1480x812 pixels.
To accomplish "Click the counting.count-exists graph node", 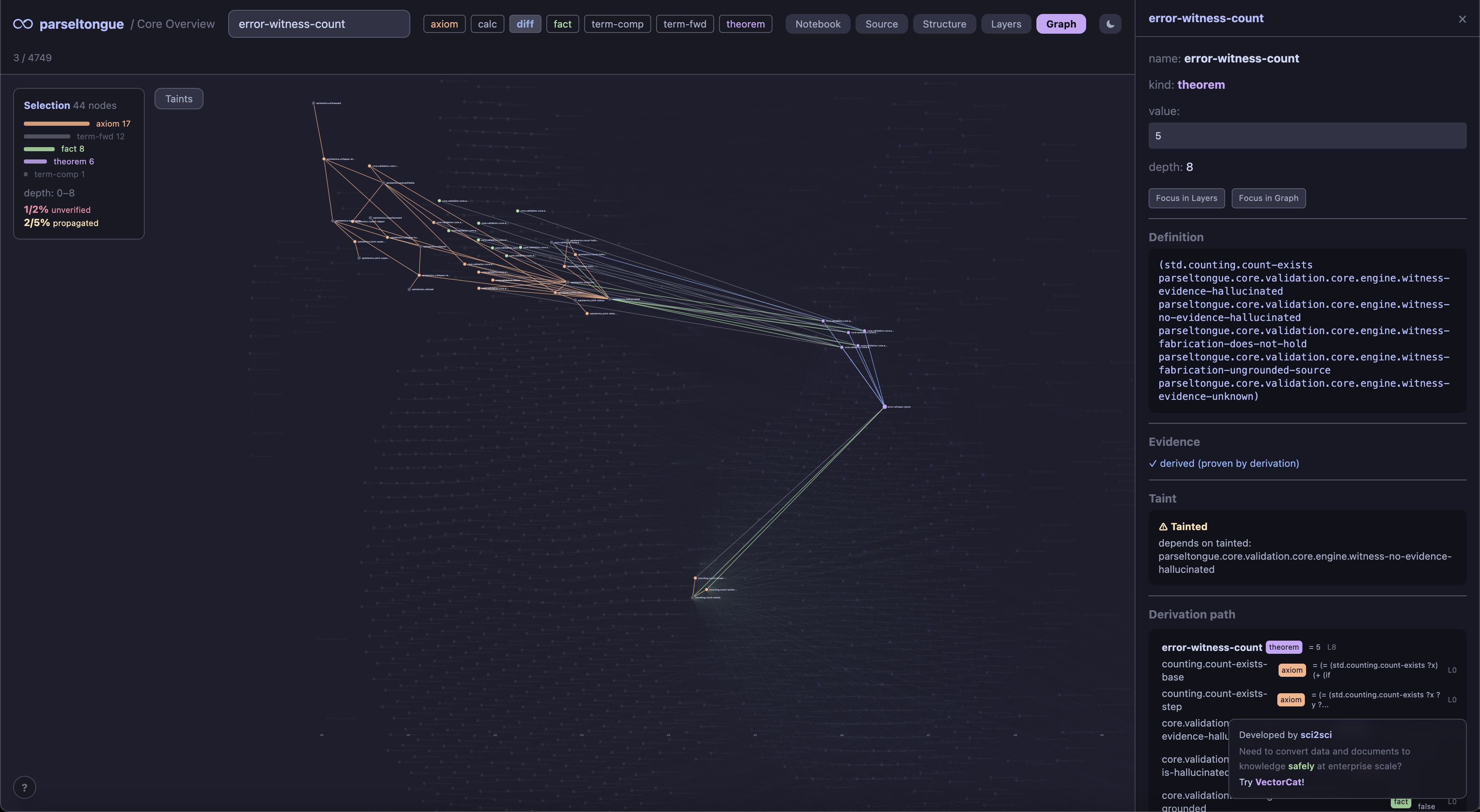I will point(693,597).
